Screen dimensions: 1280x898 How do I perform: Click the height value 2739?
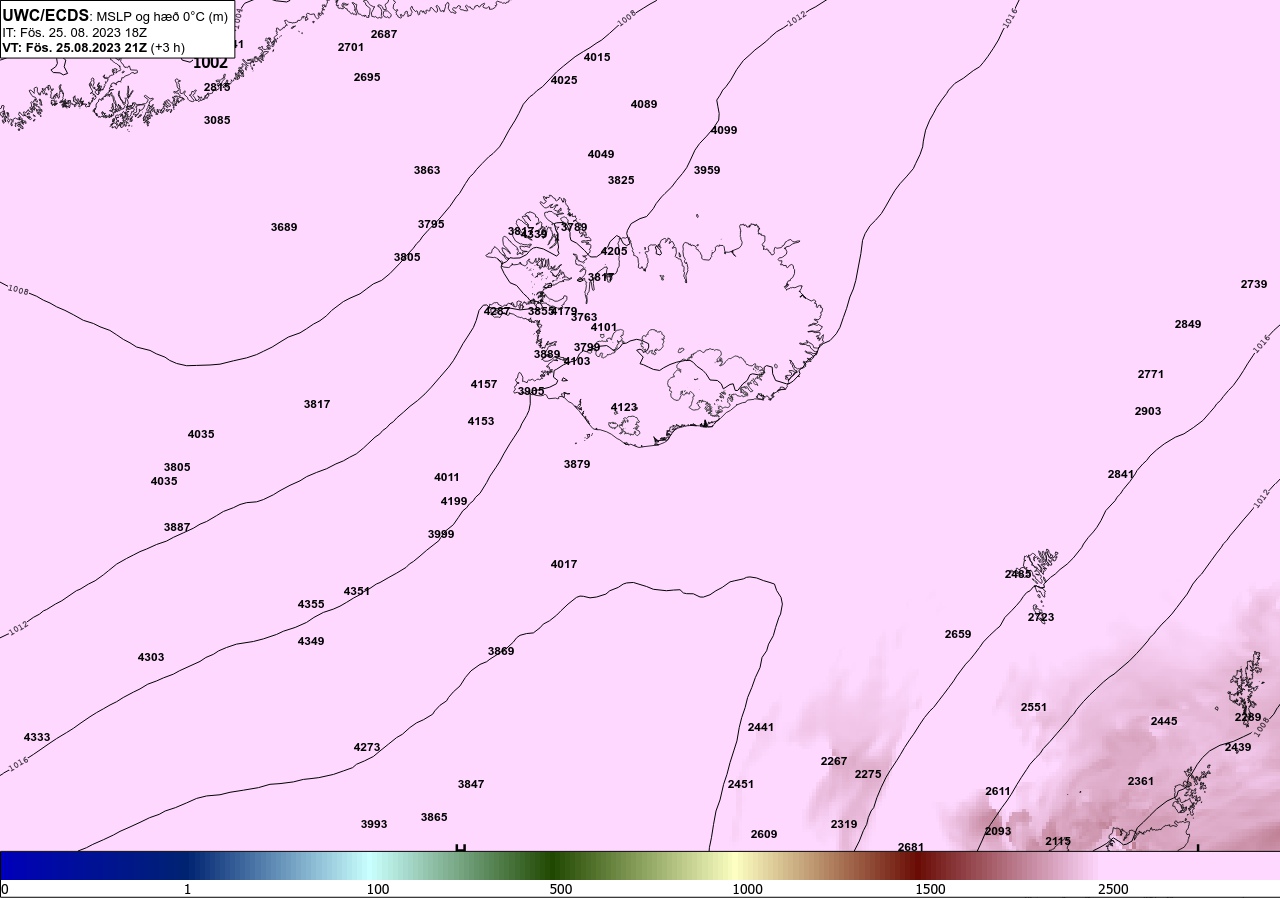click(1254, 284)
